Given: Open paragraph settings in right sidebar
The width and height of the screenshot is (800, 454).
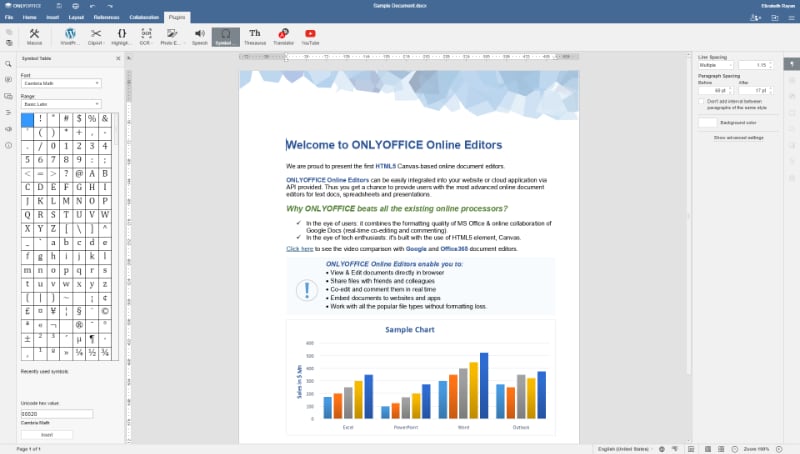Looking at the screenshot, I should [x=792, y=64].
